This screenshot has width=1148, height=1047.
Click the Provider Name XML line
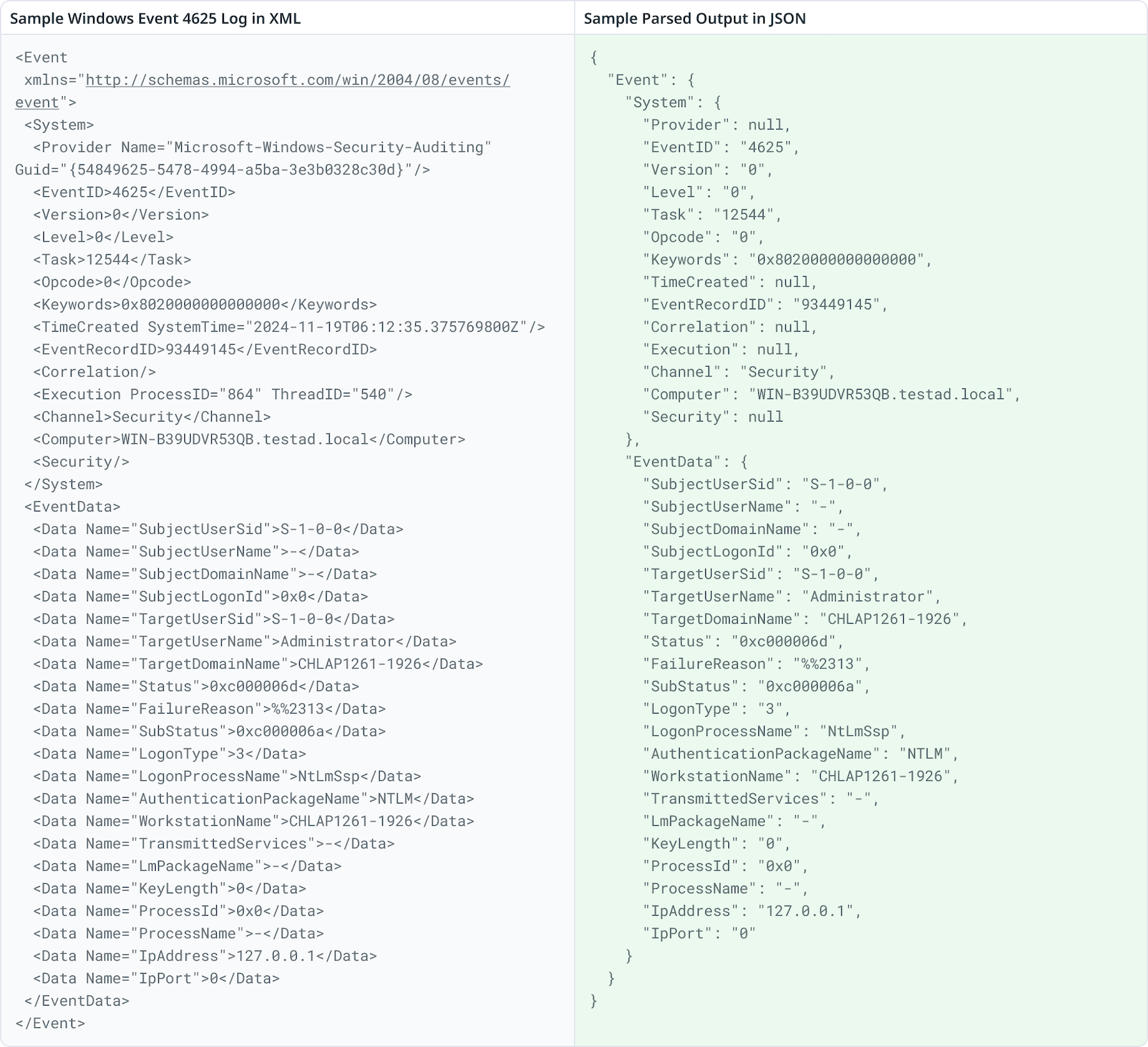point(262,147)
